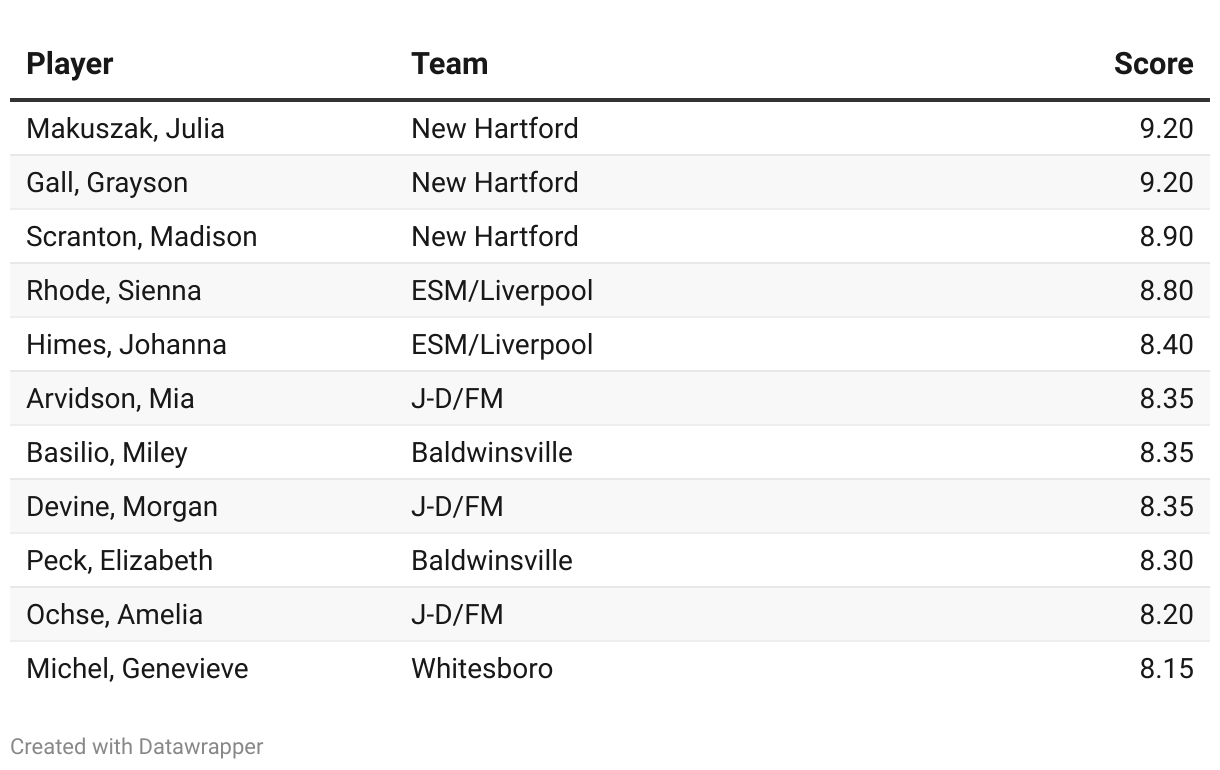The width and height of the screenshot is (1220, 770).
Task: Click the 8.80 score for Rhode
Action: (1166, 291)
